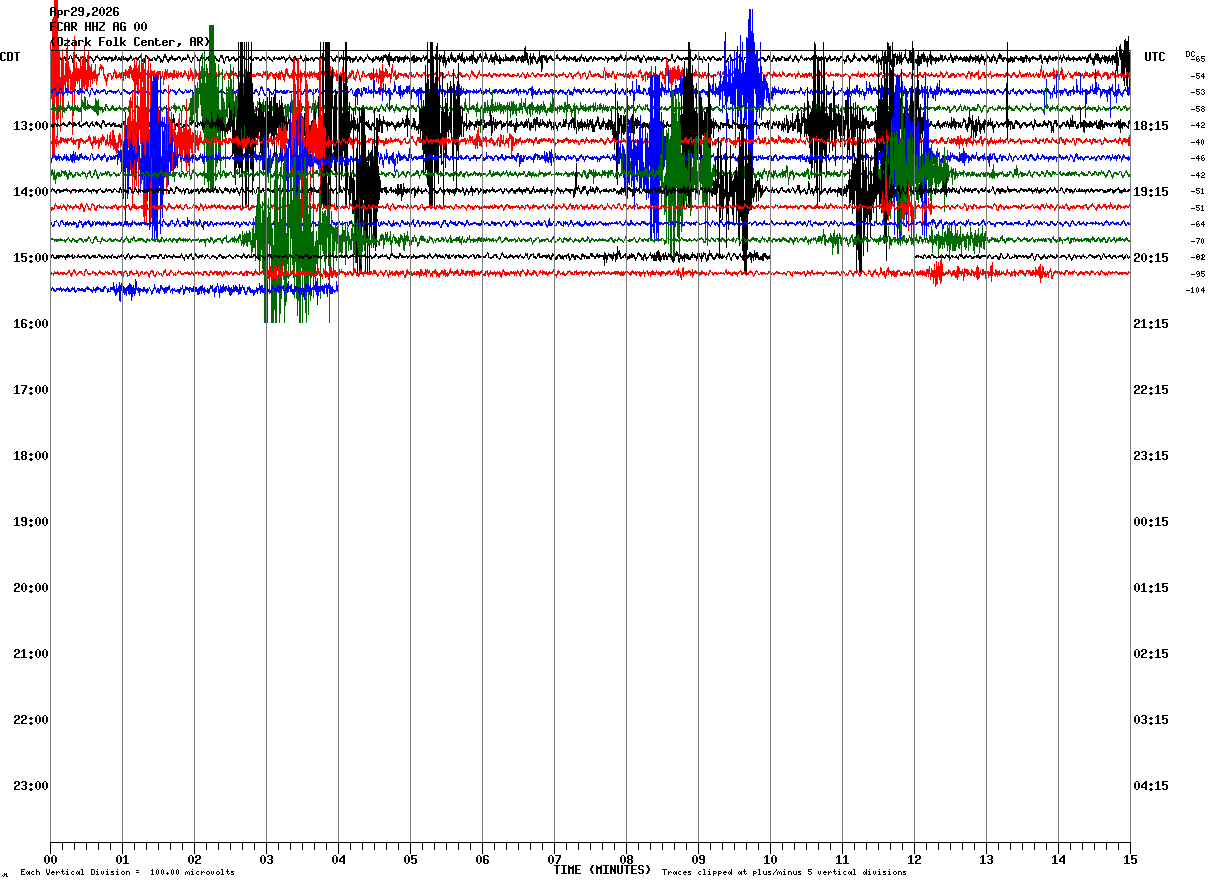Select the Ozark Folk Center, AR station name
This screenshot has height=886, width=1210.
point(130,42)
